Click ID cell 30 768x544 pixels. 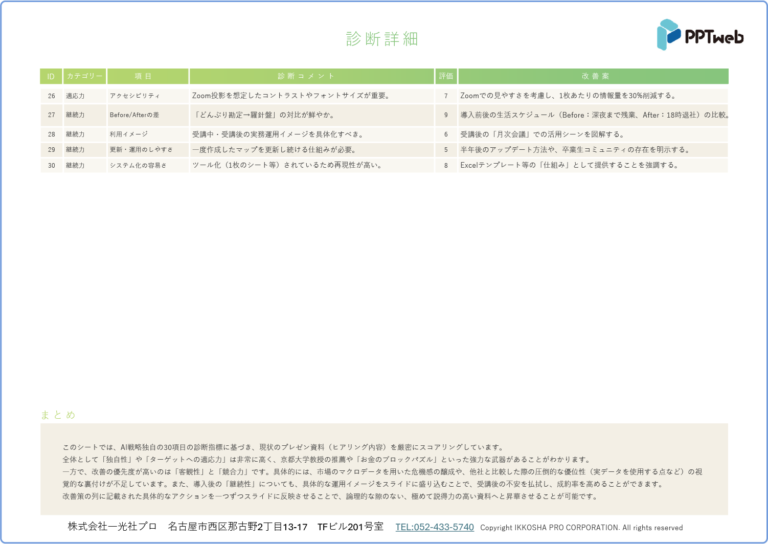51,166
